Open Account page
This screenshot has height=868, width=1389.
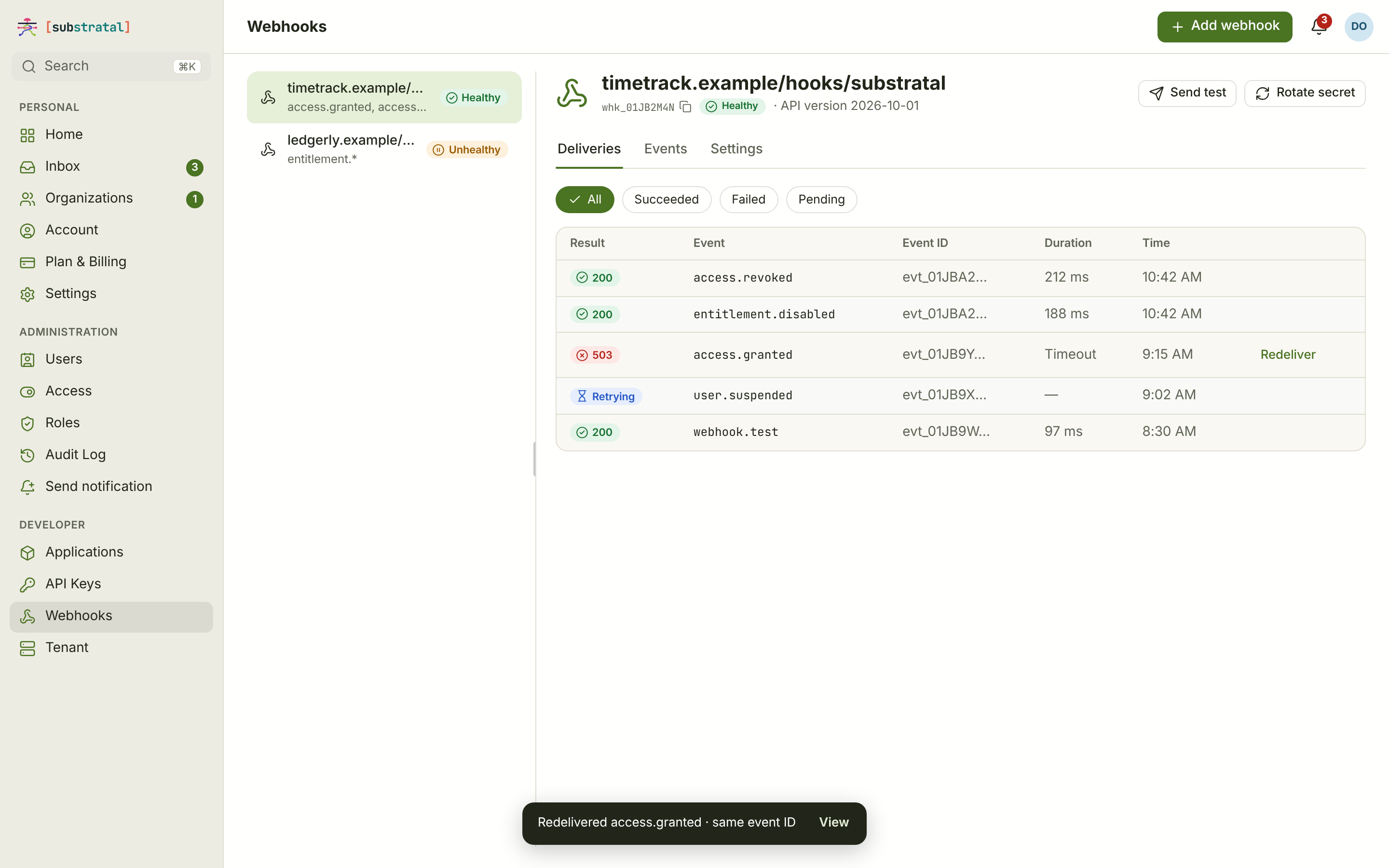tap(111, 230)
